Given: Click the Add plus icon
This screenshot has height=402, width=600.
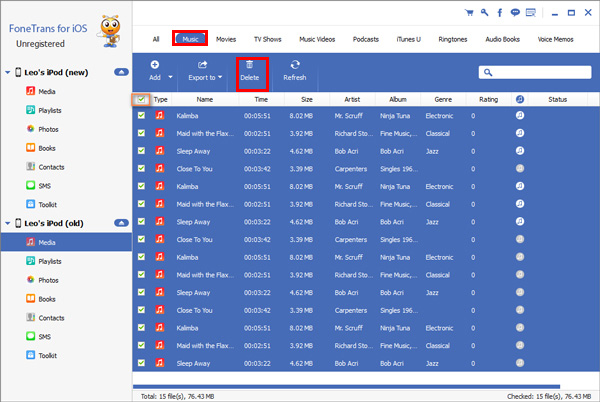Looking at the screenshot, I should coord(155,64).
